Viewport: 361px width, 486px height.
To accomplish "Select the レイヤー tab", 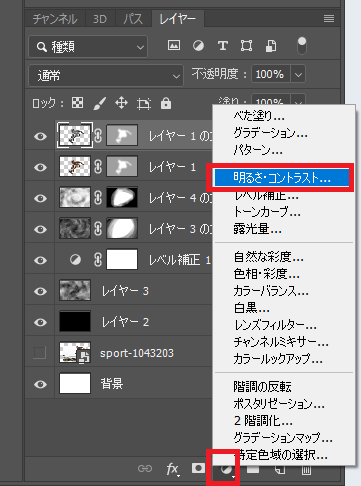I will (x=178, y=19).
